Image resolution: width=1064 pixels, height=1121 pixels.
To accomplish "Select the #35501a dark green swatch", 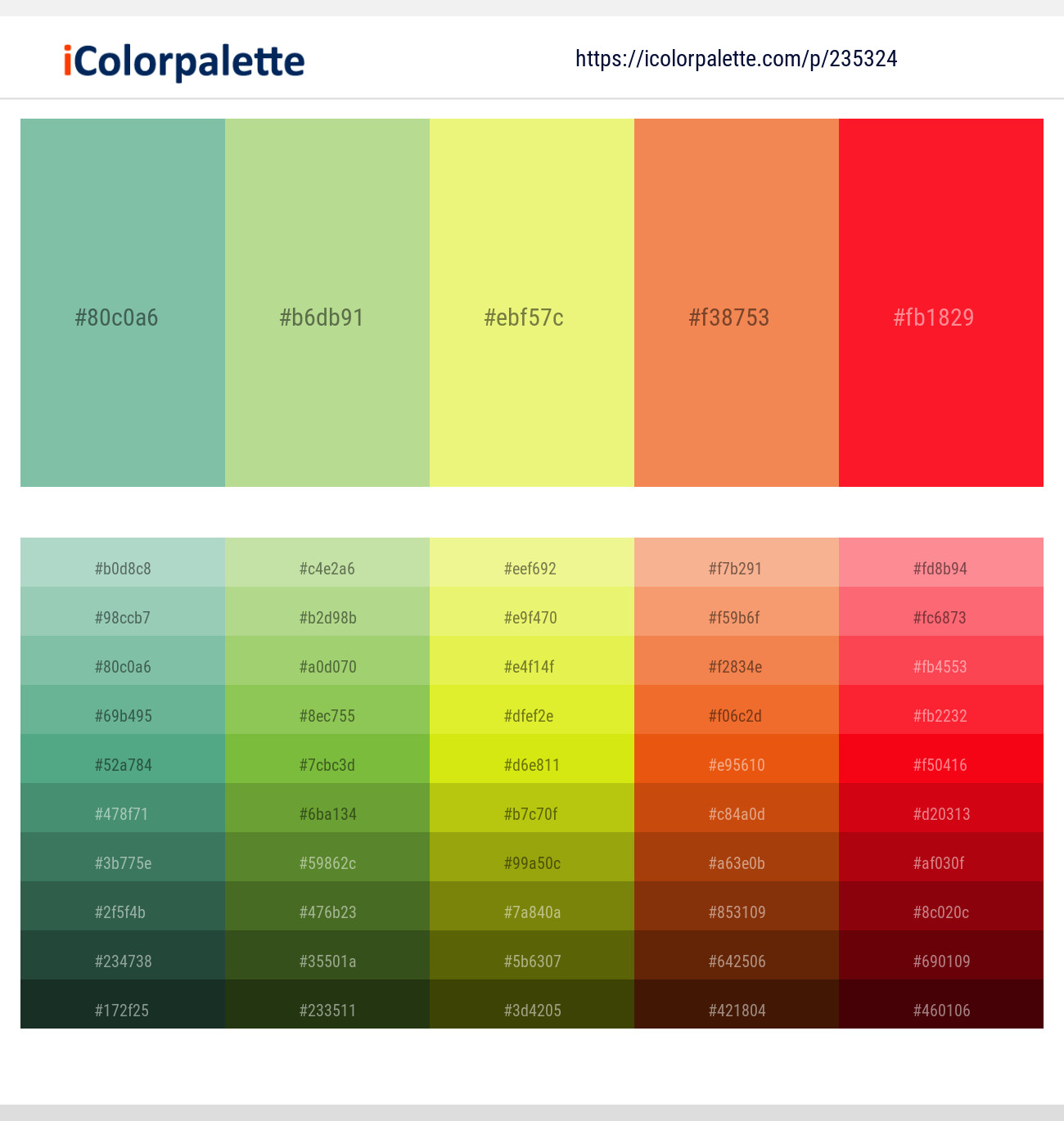I will coord(327,961).
